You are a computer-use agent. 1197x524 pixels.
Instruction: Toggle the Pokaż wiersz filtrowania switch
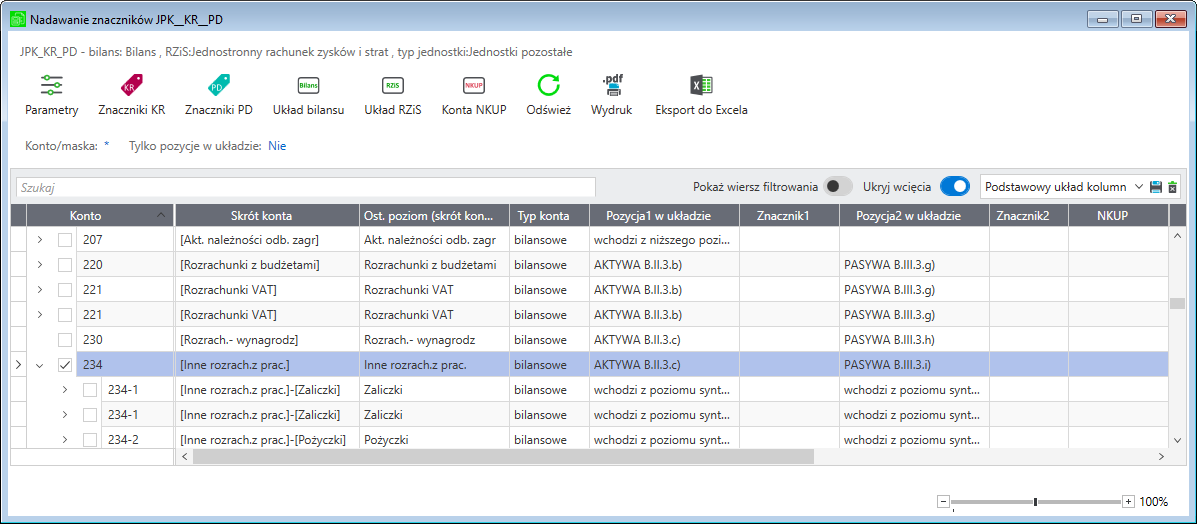(x=839, y=186)
